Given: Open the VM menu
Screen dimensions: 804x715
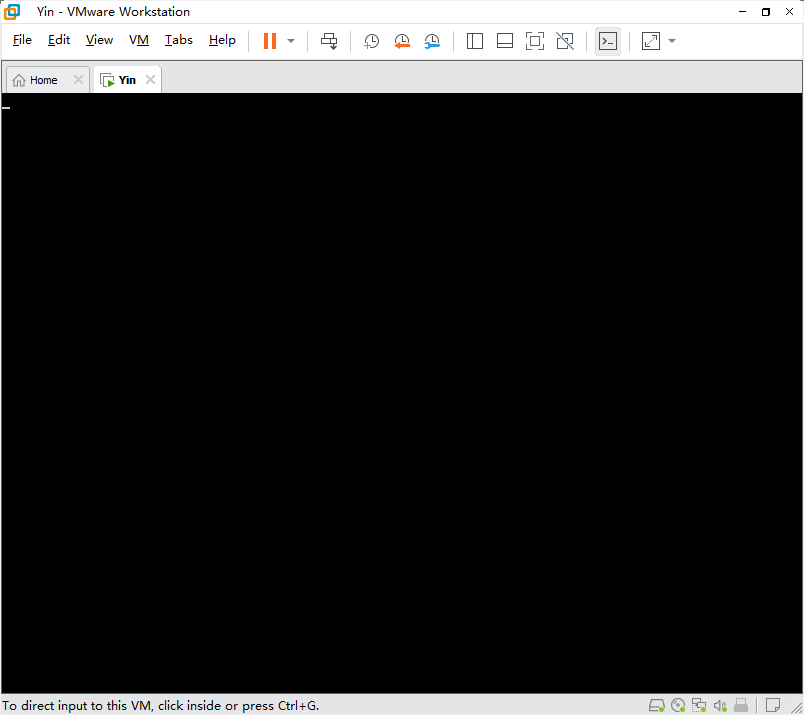Looking at the screenshot, I should (x=139, y=40).
